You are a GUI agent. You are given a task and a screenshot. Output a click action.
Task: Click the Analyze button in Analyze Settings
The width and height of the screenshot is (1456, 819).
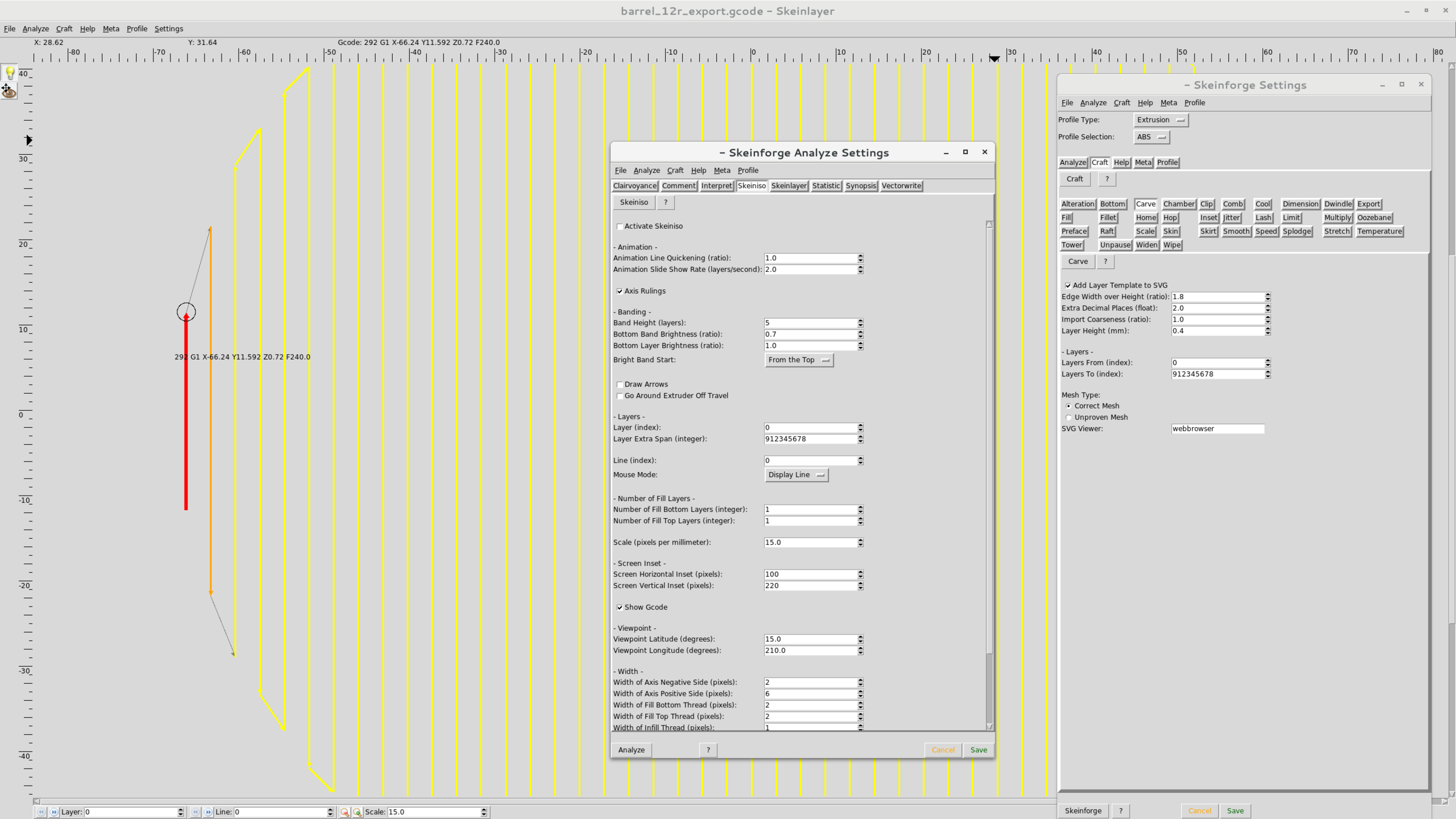point(631,750)
